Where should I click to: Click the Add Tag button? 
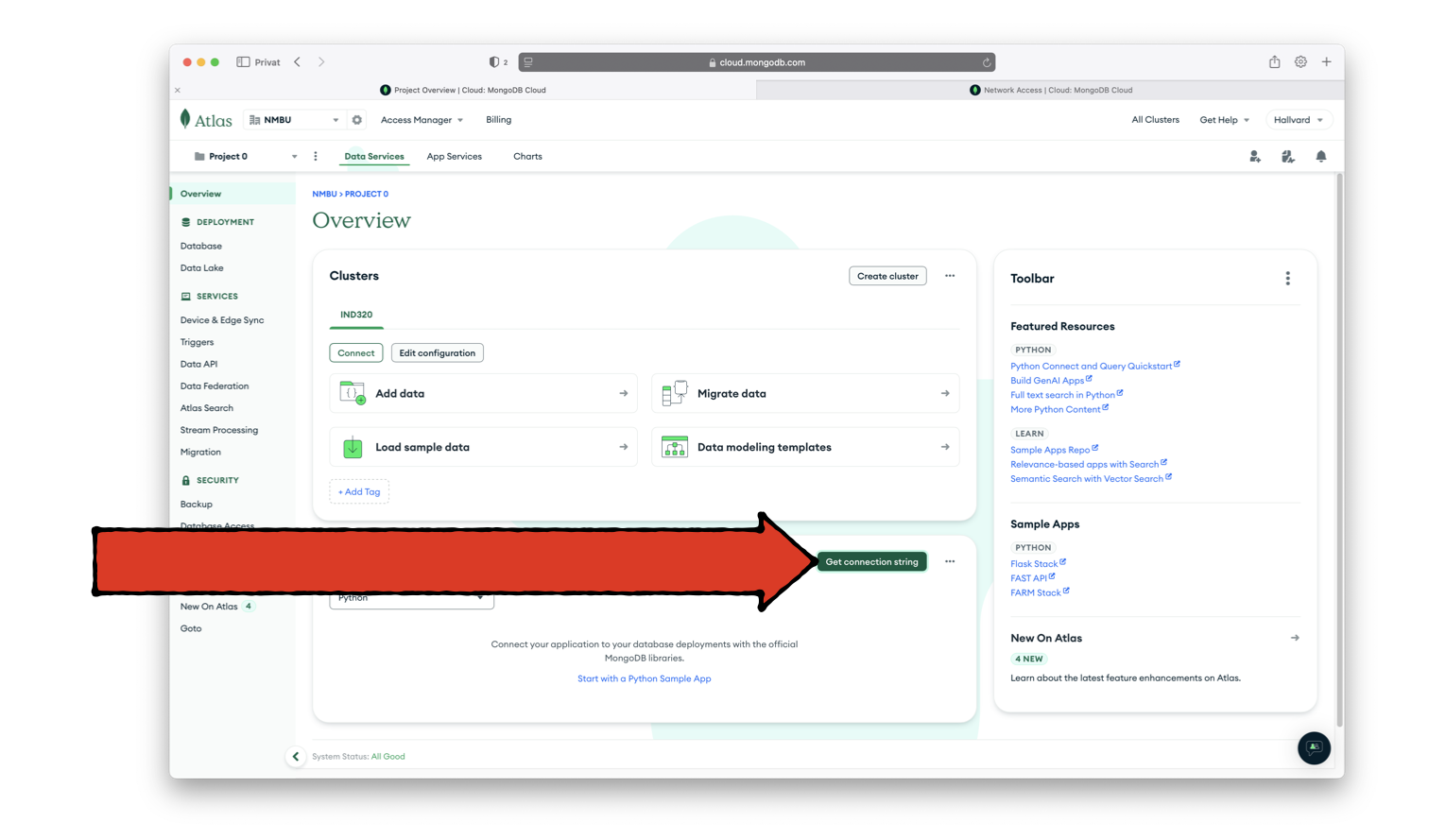[359, 491]
